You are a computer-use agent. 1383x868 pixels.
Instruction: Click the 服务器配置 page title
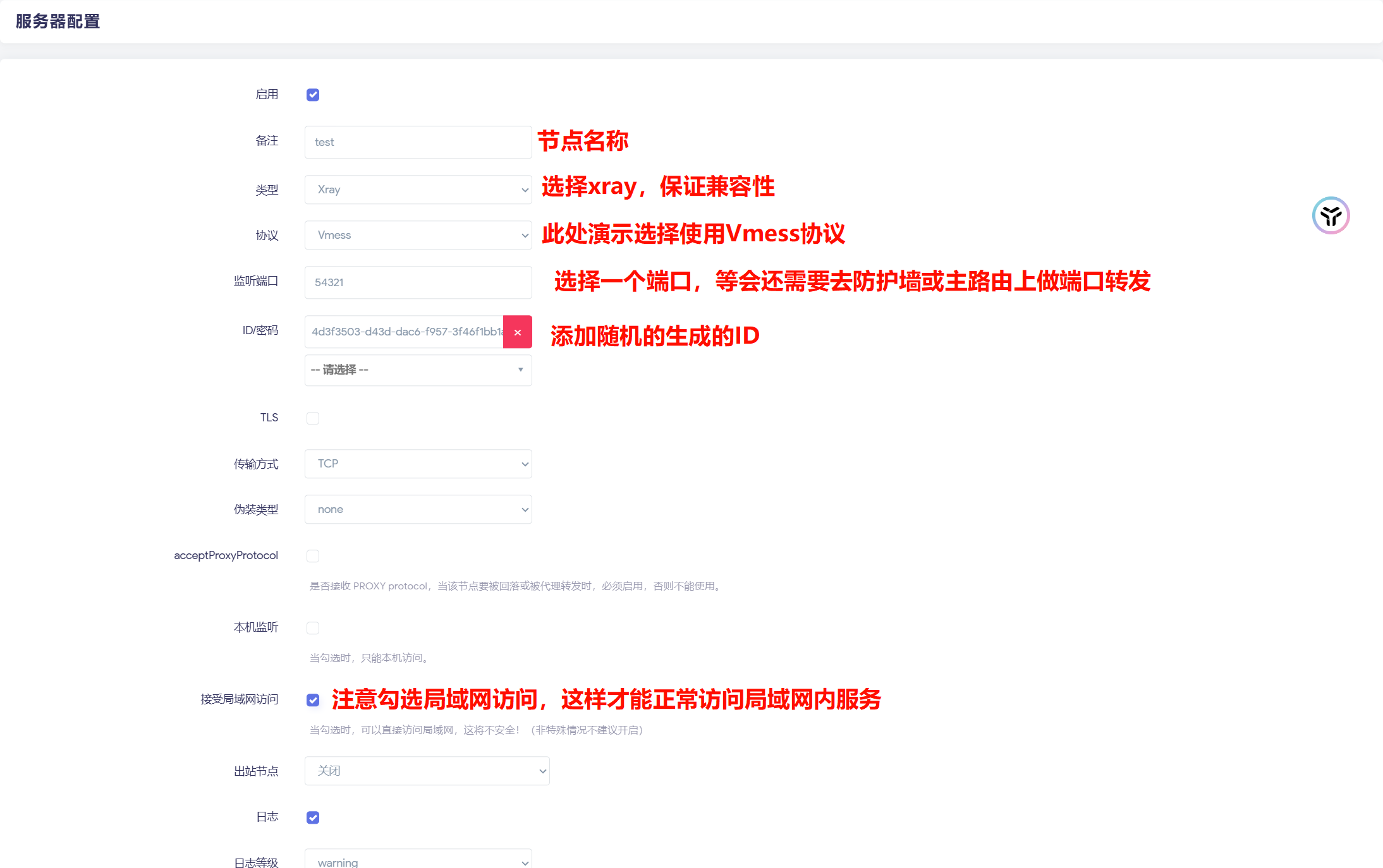(58, 21)
